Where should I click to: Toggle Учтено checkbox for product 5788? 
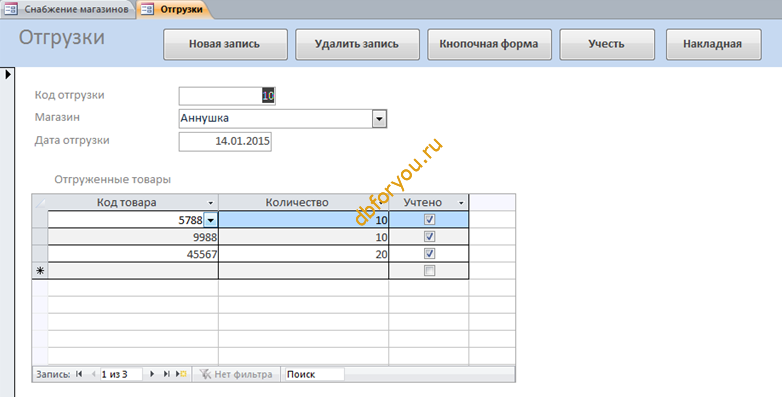[x=429, y=219]
